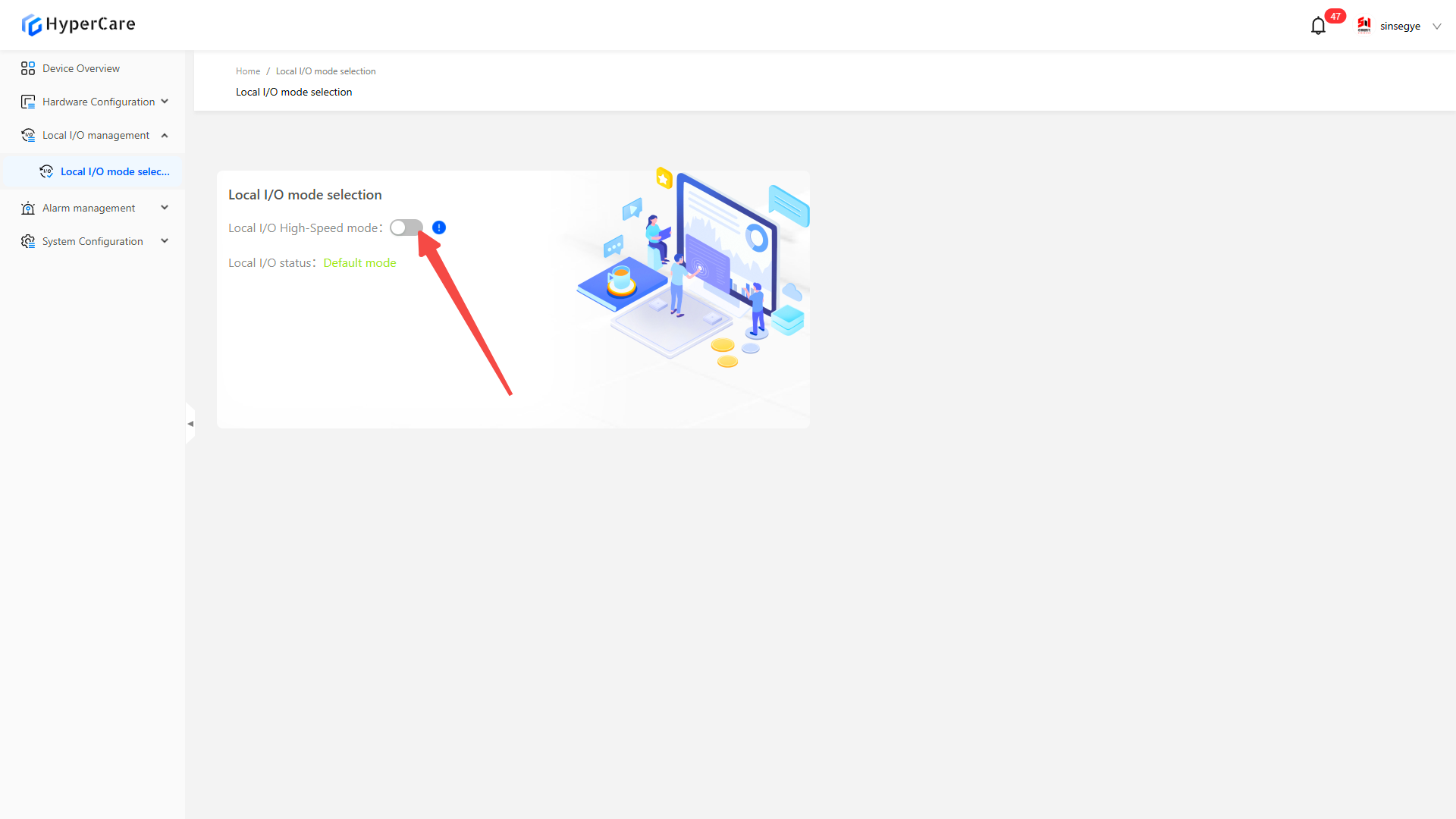1456x819 pixels.
Task: Open sinsegye account dropdown arrow
Action: click(1436, 26)
